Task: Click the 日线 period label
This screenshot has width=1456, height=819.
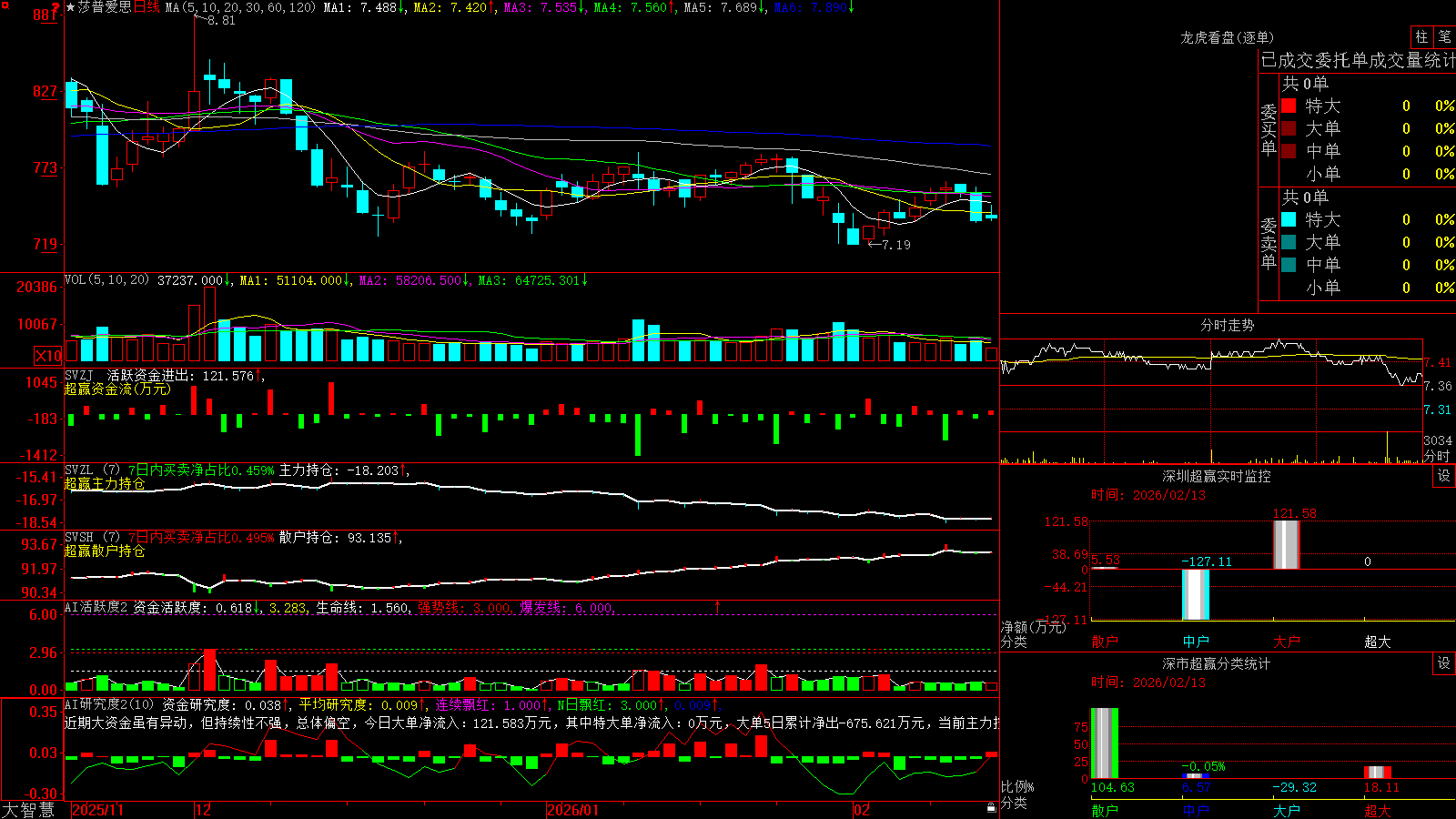Action: click(147, 7)
